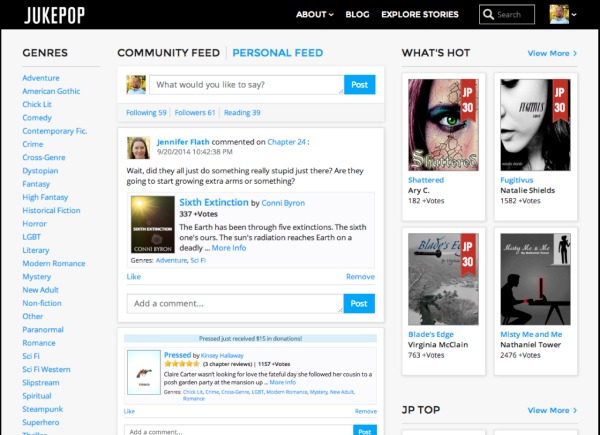Click the JukePop logo

coord(54,15)
